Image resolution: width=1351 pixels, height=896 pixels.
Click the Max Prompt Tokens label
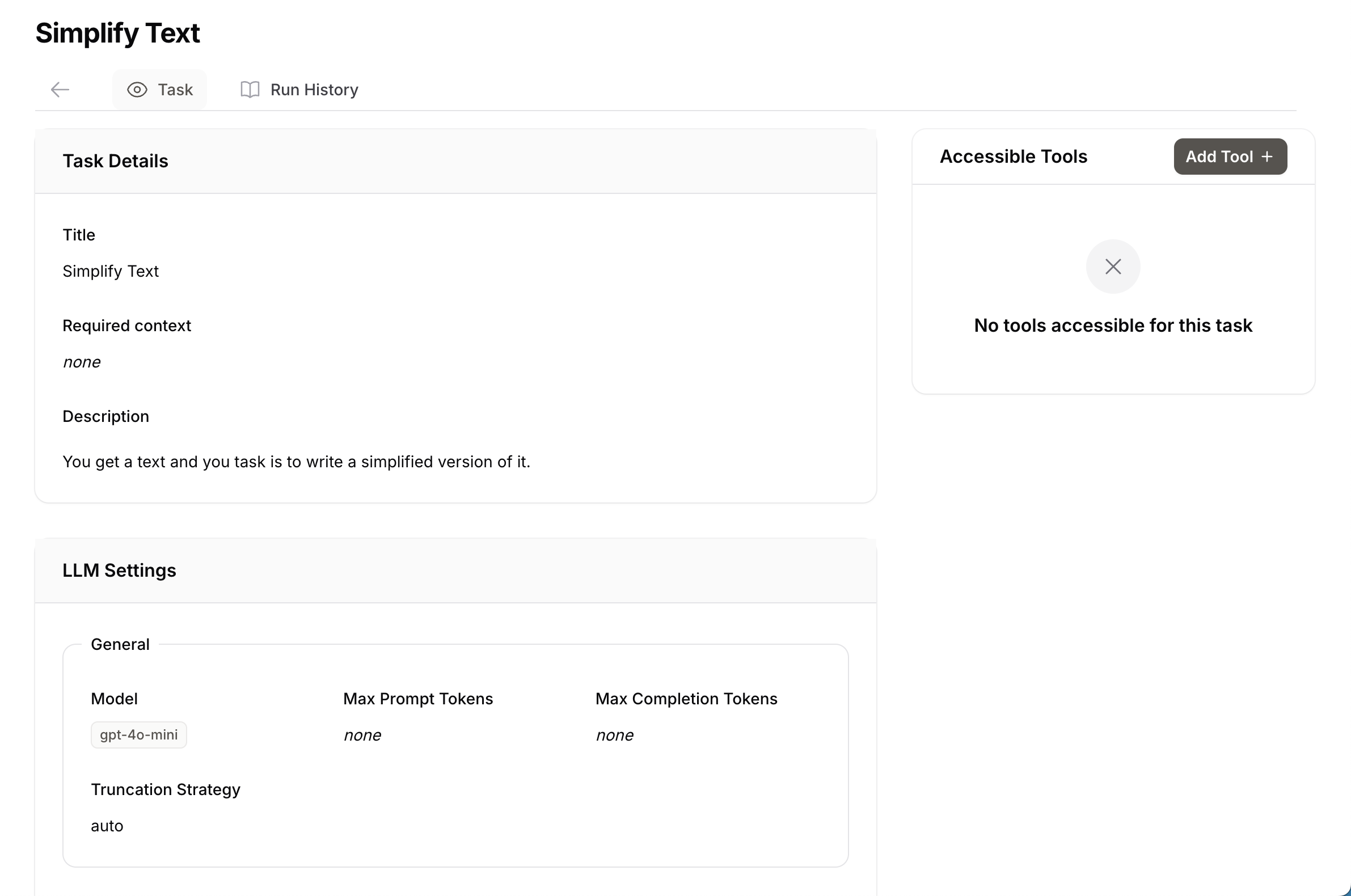point(419,699)
